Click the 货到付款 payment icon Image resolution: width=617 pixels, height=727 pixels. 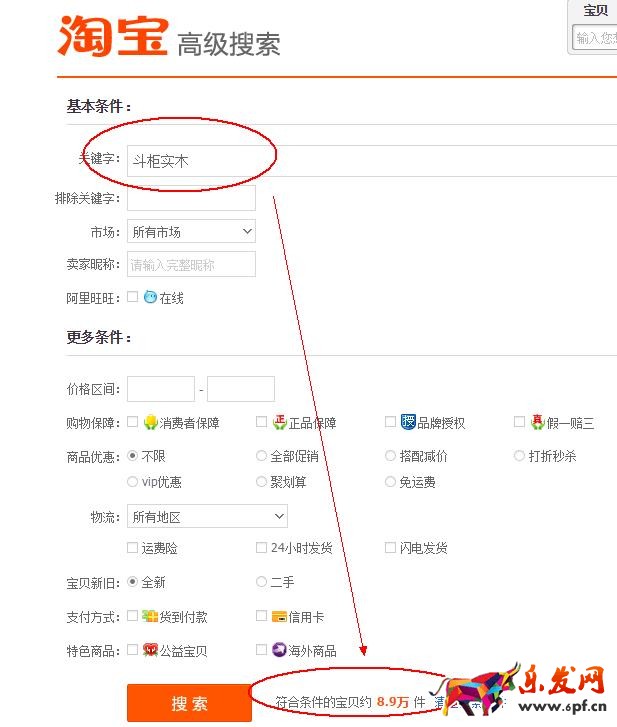pos(151,616)
